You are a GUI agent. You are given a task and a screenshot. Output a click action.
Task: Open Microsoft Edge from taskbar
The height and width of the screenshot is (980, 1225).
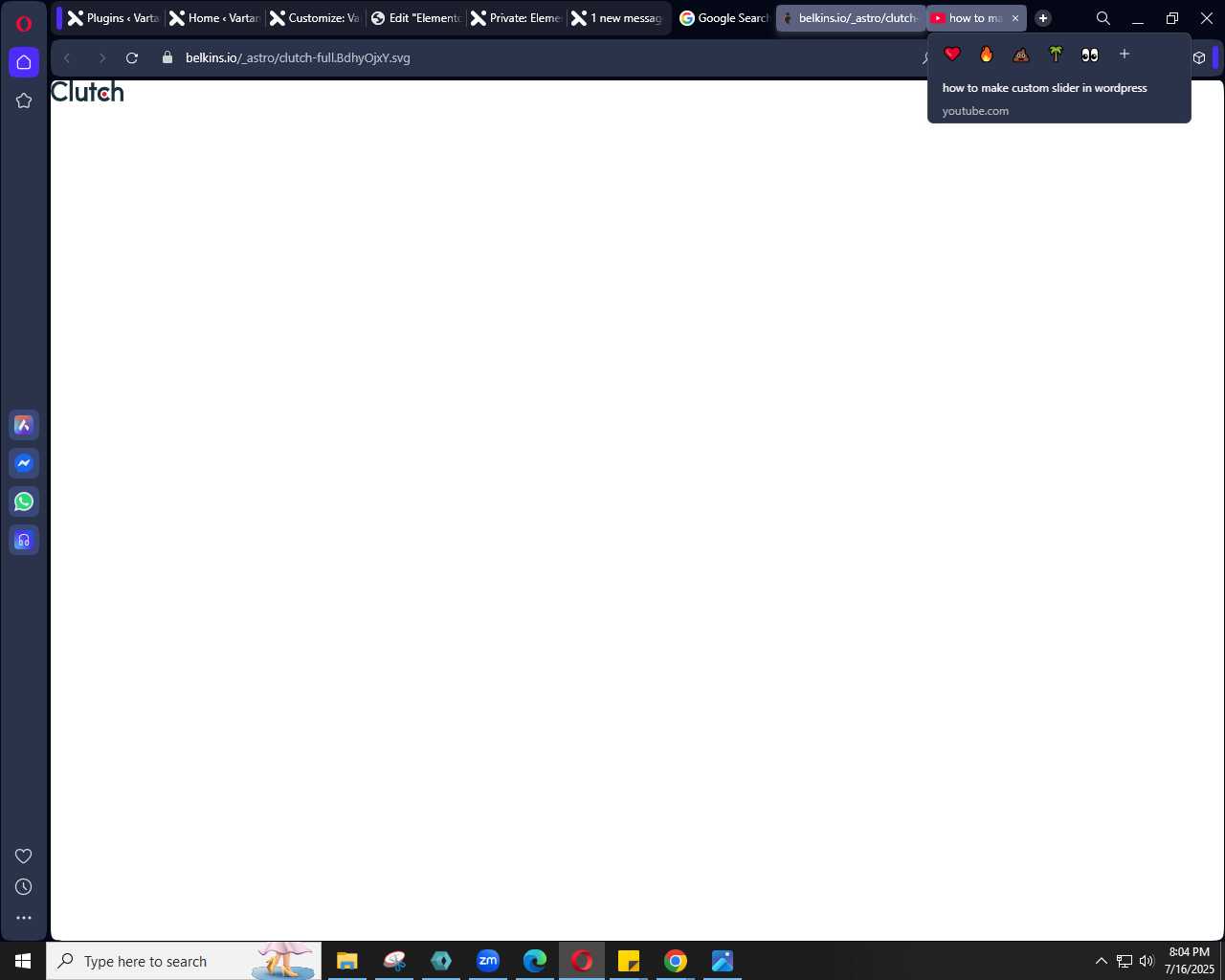(x=535, y=961)
